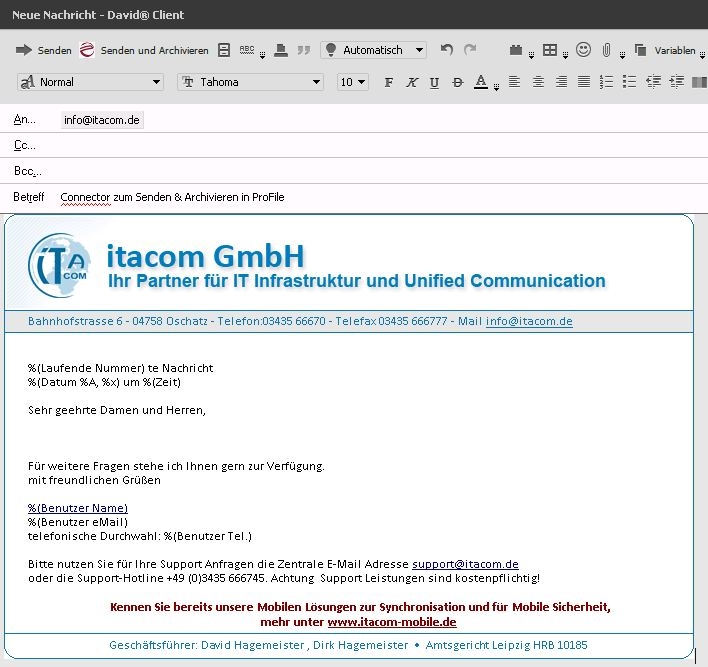The width and height of the screenshot is (708, 667).
Task: Click the '%(Benutzer eMail)' line
Action: pyautogui.click(x=78, y=522)
